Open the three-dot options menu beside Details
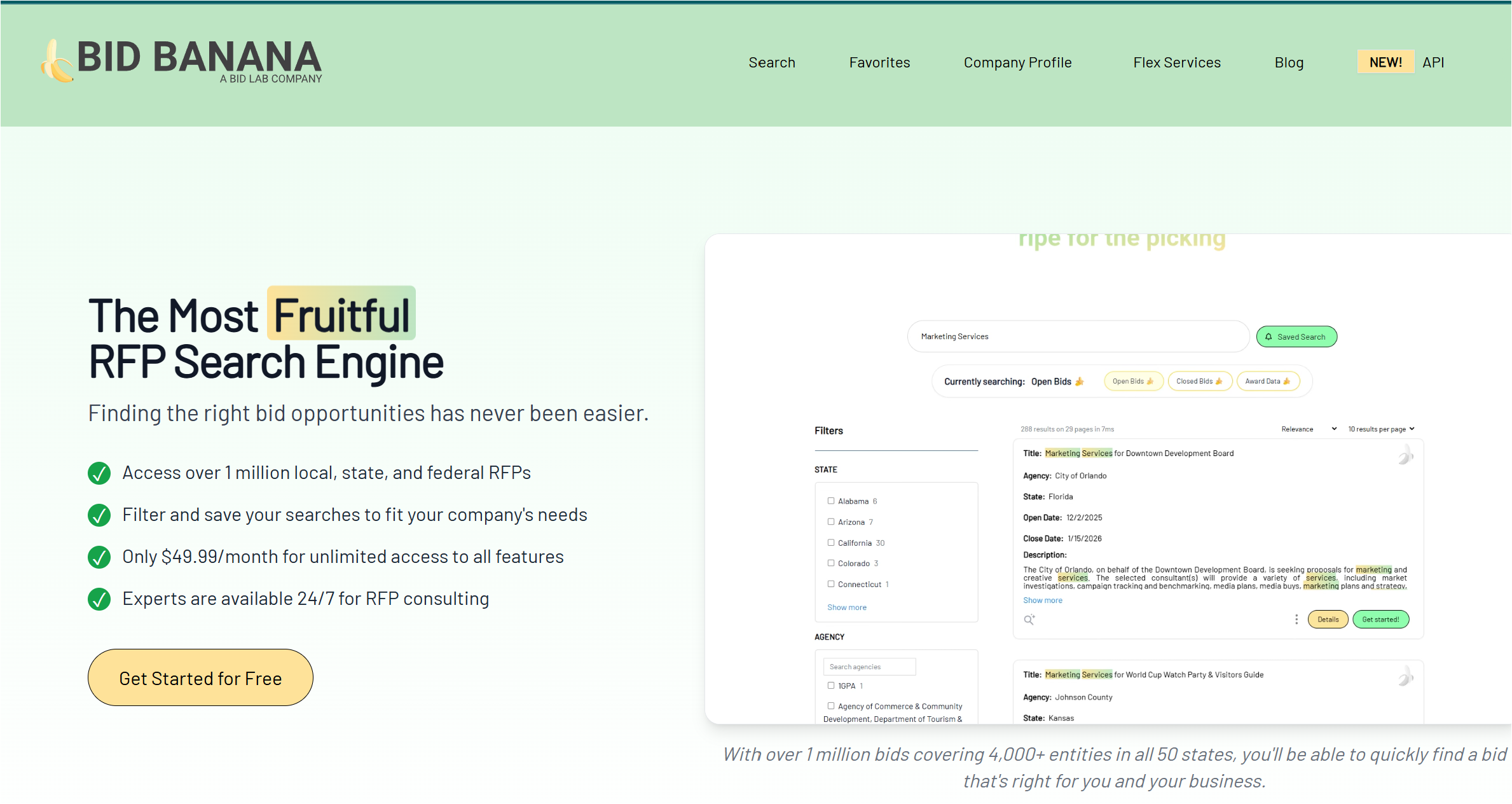The height and width of the screenshot is (804, 1512). click(x=1296, y=620)
